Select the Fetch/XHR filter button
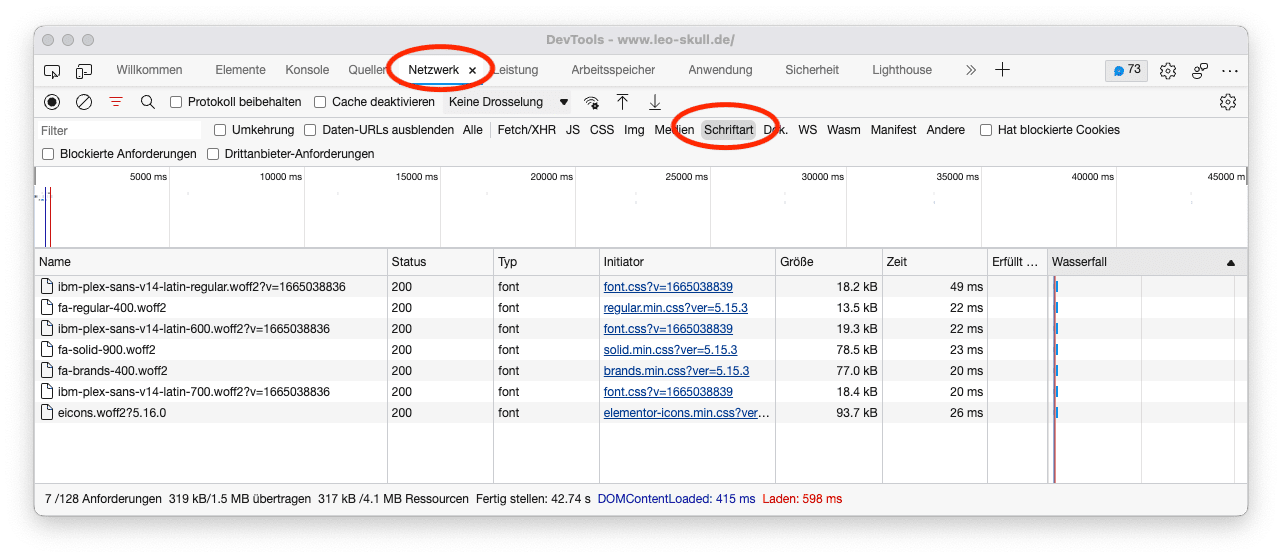This screenshot has width=1282, height=558. pos(526,130)
